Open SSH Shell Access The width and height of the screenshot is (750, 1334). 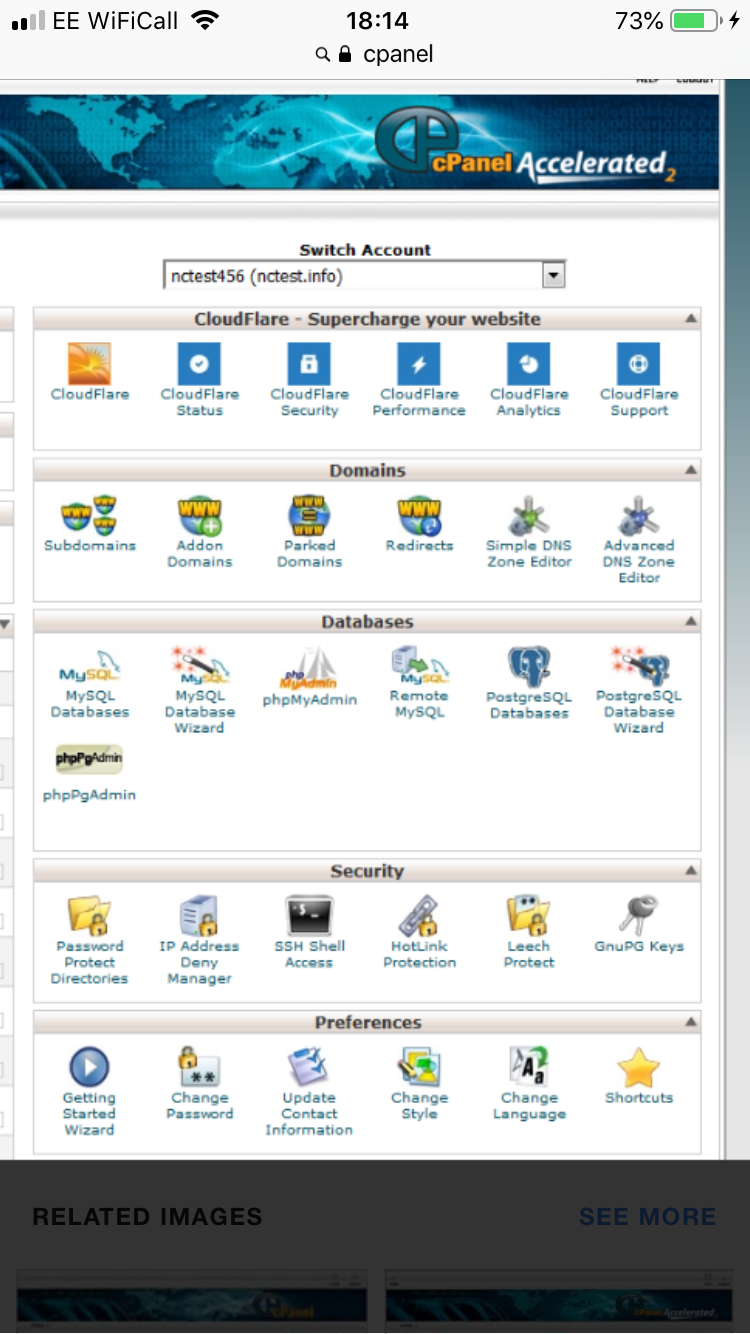309,916
